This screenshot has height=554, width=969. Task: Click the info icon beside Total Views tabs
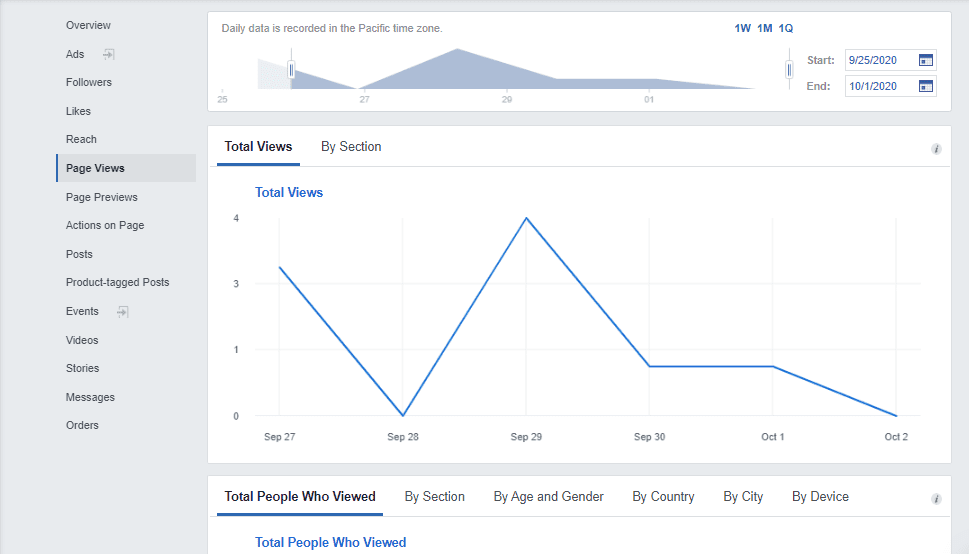936,149
